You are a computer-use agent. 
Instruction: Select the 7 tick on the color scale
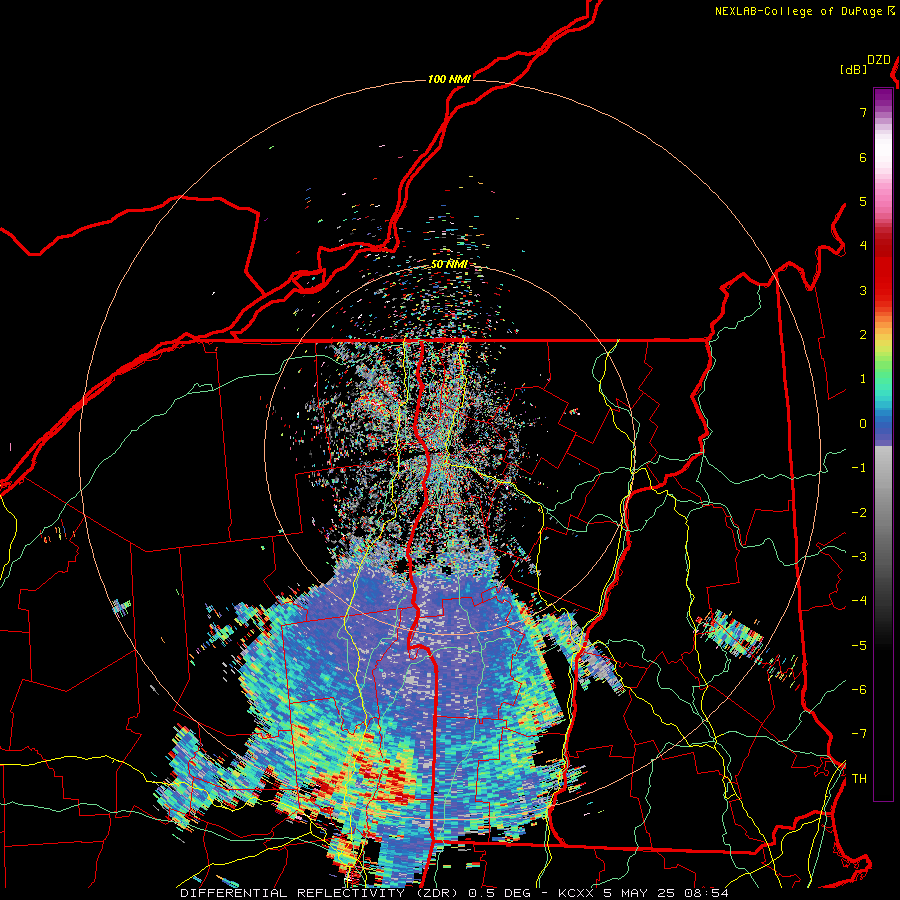[x=863, y=112]
